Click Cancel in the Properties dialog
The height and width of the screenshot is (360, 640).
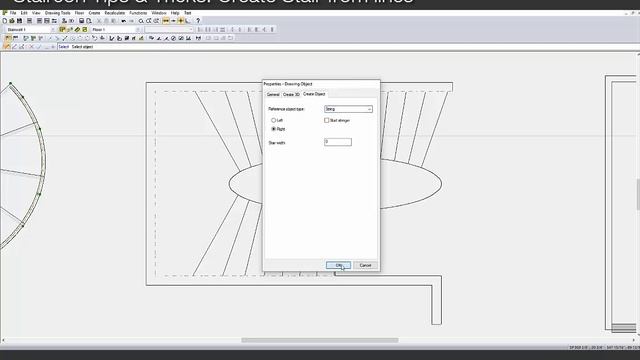pos(365,265)
